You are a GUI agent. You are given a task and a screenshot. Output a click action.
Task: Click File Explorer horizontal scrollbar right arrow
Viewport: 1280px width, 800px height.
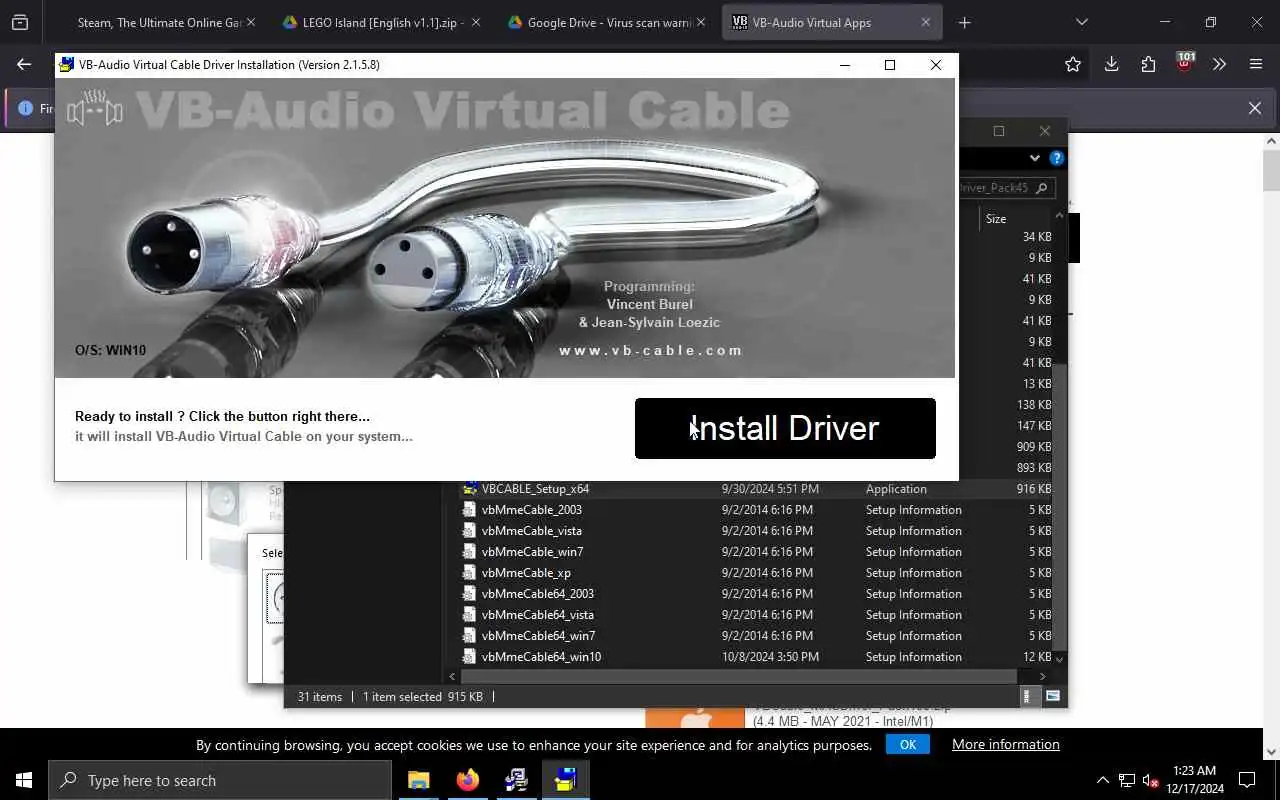pyautogui.click(x=1042, y=677)
